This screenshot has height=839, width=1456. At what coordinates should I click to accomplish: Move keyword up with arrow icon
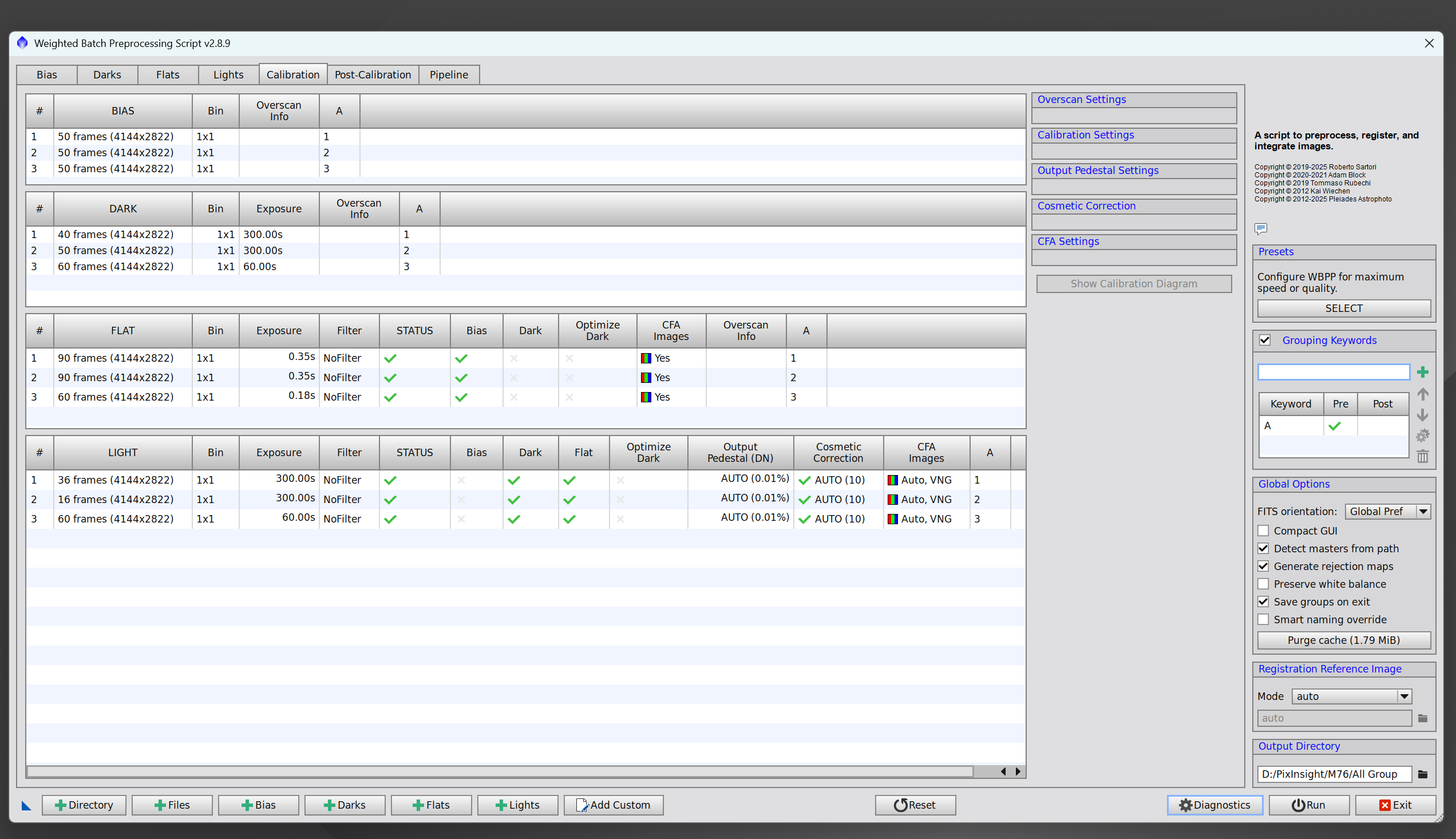click(x=1422, y=394)
